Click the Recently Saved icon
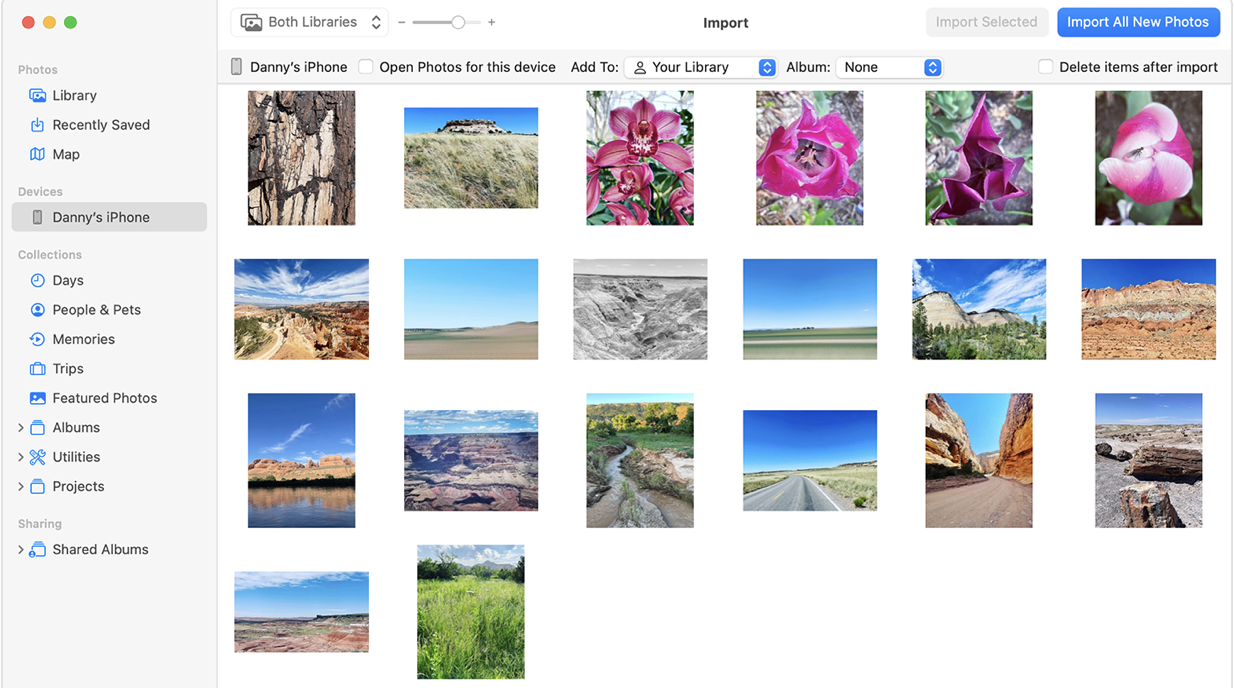 click(35, 124)
